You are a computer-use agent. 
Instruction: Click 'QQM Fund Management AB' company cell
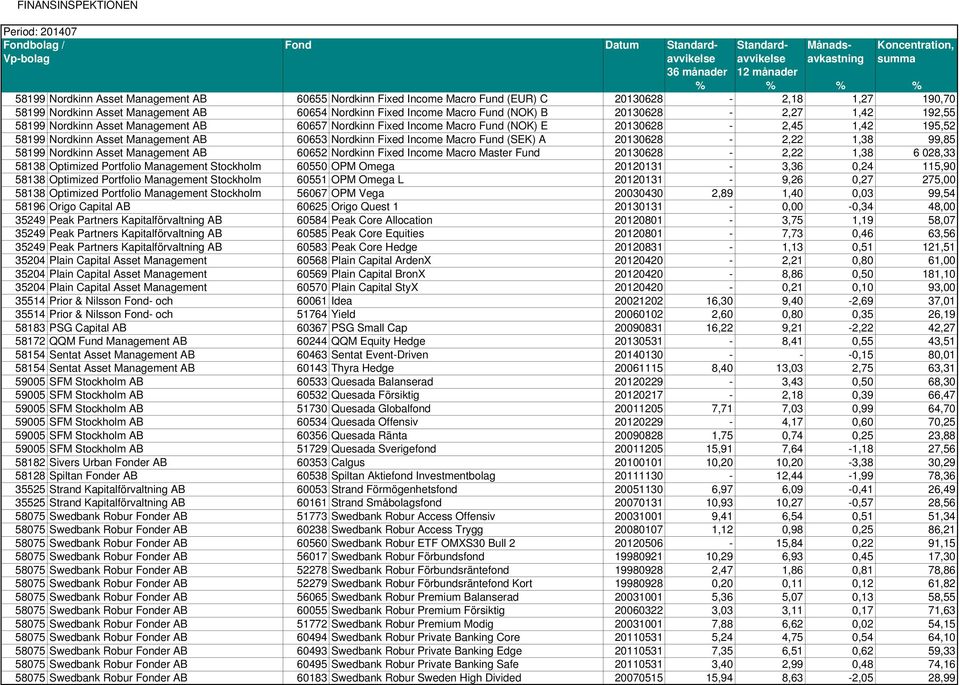(118, 342)
